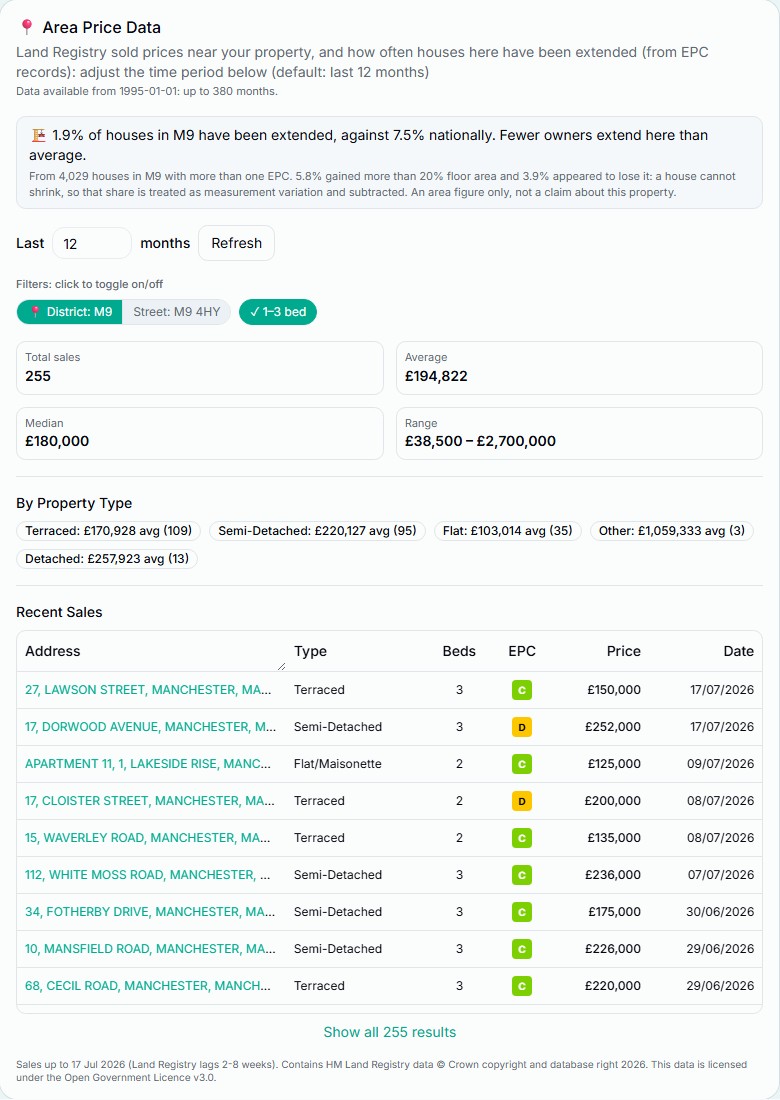This screenshot has width=780, height=1100.
Task: Switch filter to Street: M9 4HY
Action: coord(177,312)
